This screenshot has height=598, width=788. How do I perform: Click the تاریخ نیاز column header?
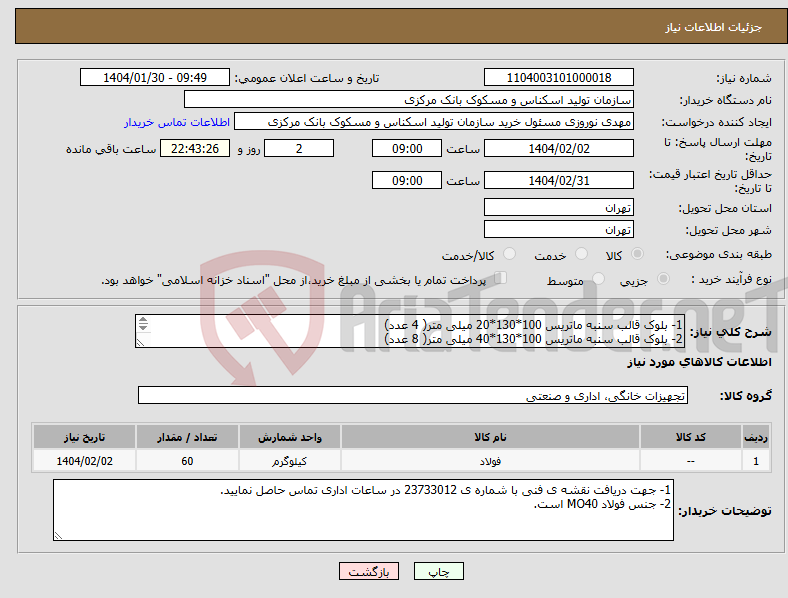pyautogui.click(x=84, y=437)
